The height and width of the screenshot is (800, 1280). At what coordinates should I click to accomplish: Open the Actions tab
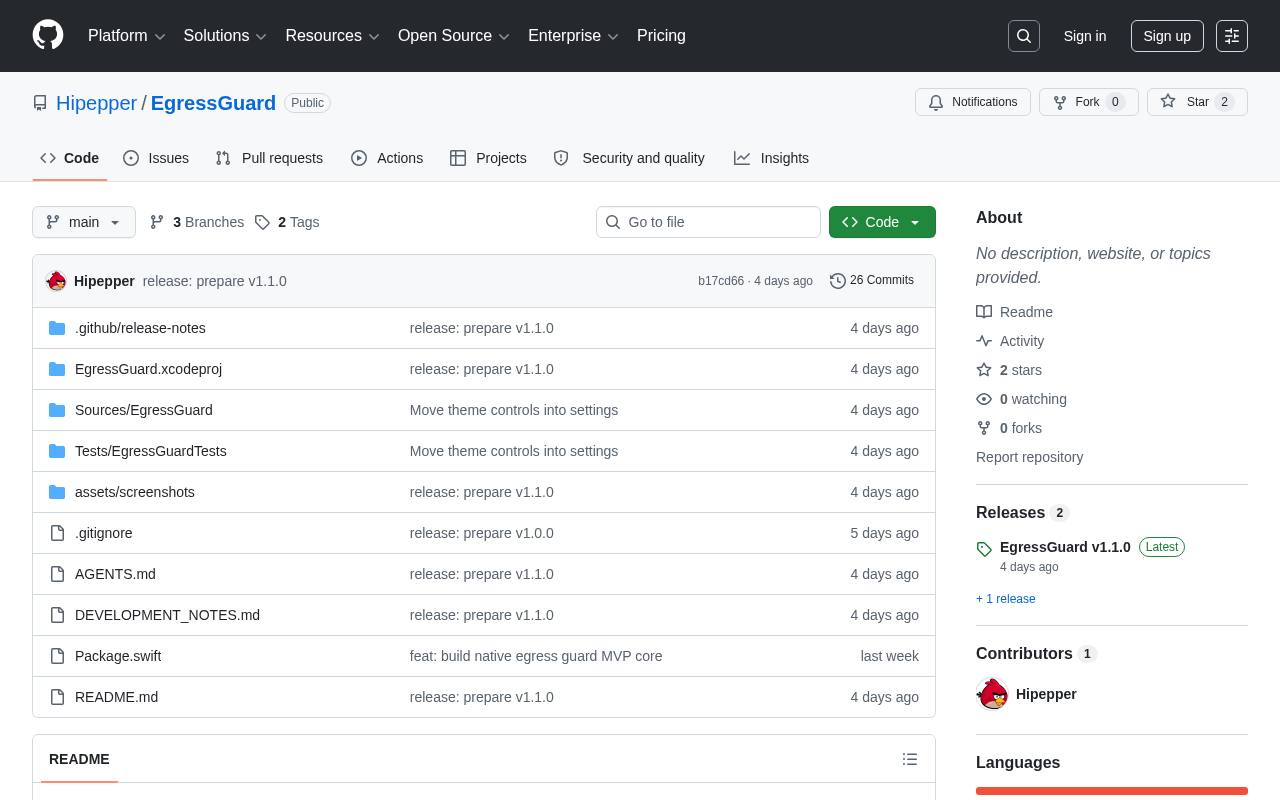(387, 158)
